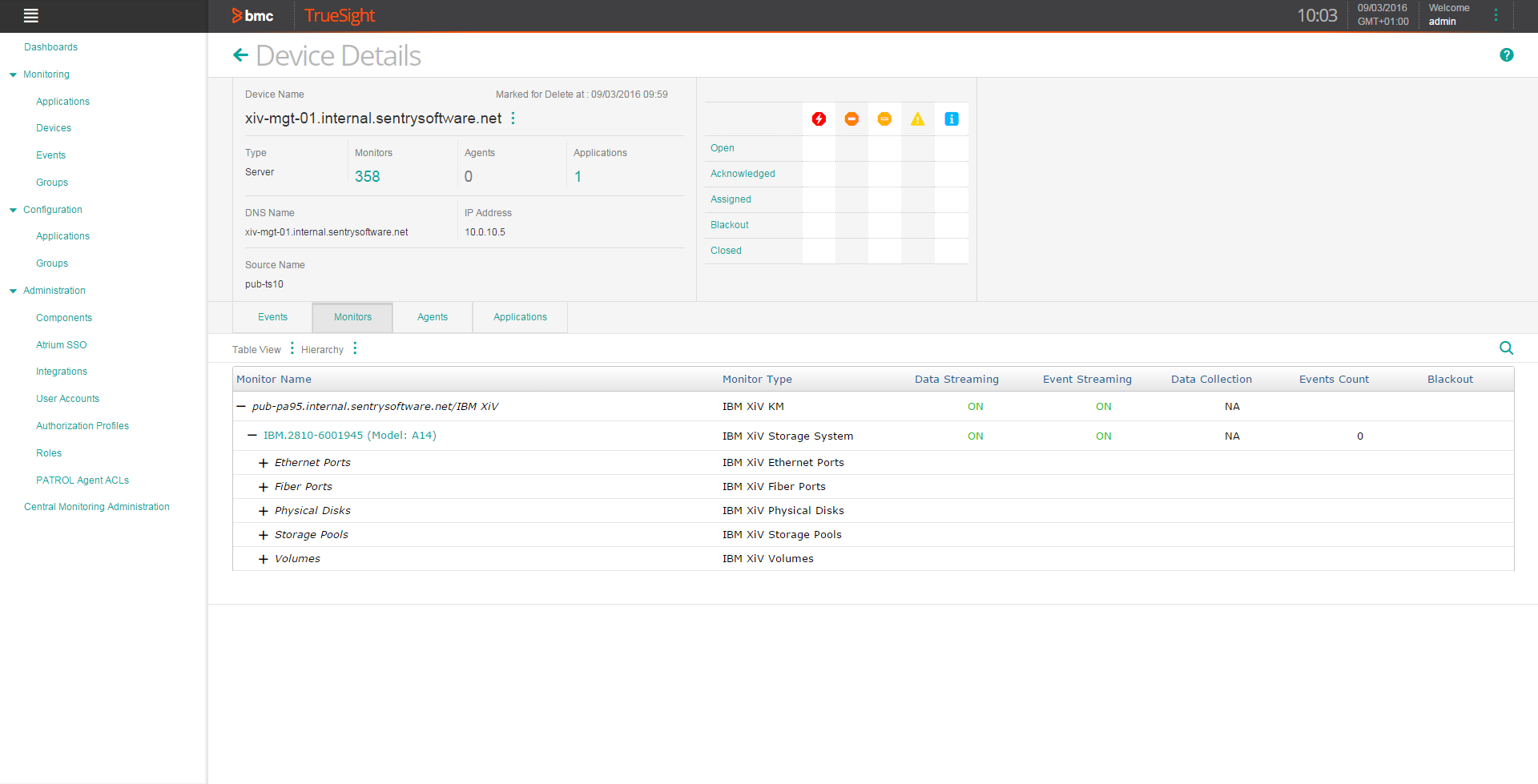Click the bmc logo
This screenshot has height=784, width=1538.
252,15
